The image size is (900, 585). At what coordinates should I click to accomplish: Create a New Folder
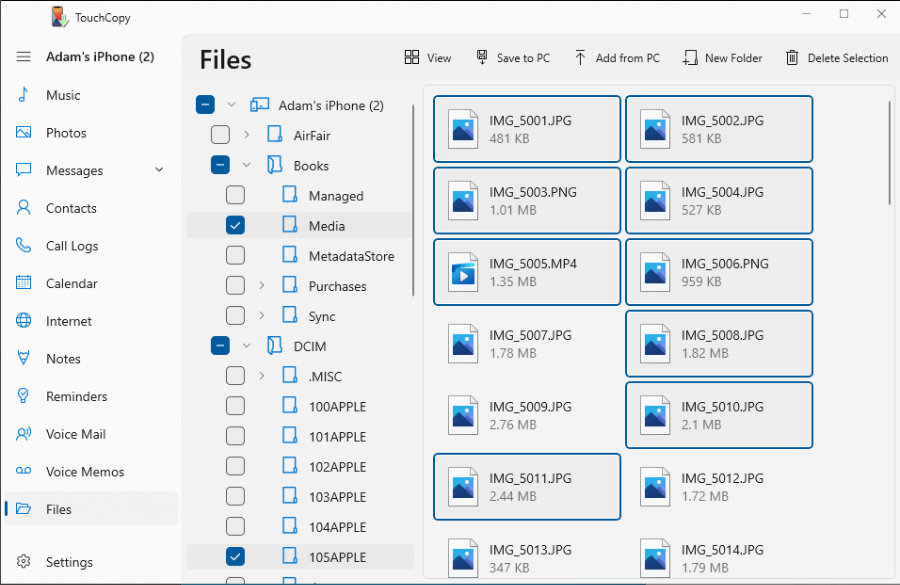point(722,58)
